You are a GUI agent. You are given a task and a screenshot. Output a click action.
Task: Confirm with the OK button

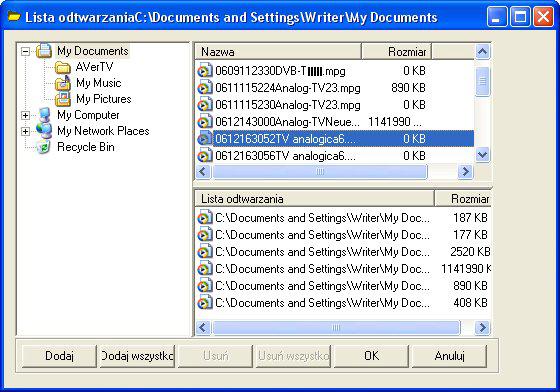[x=371, y=356]
